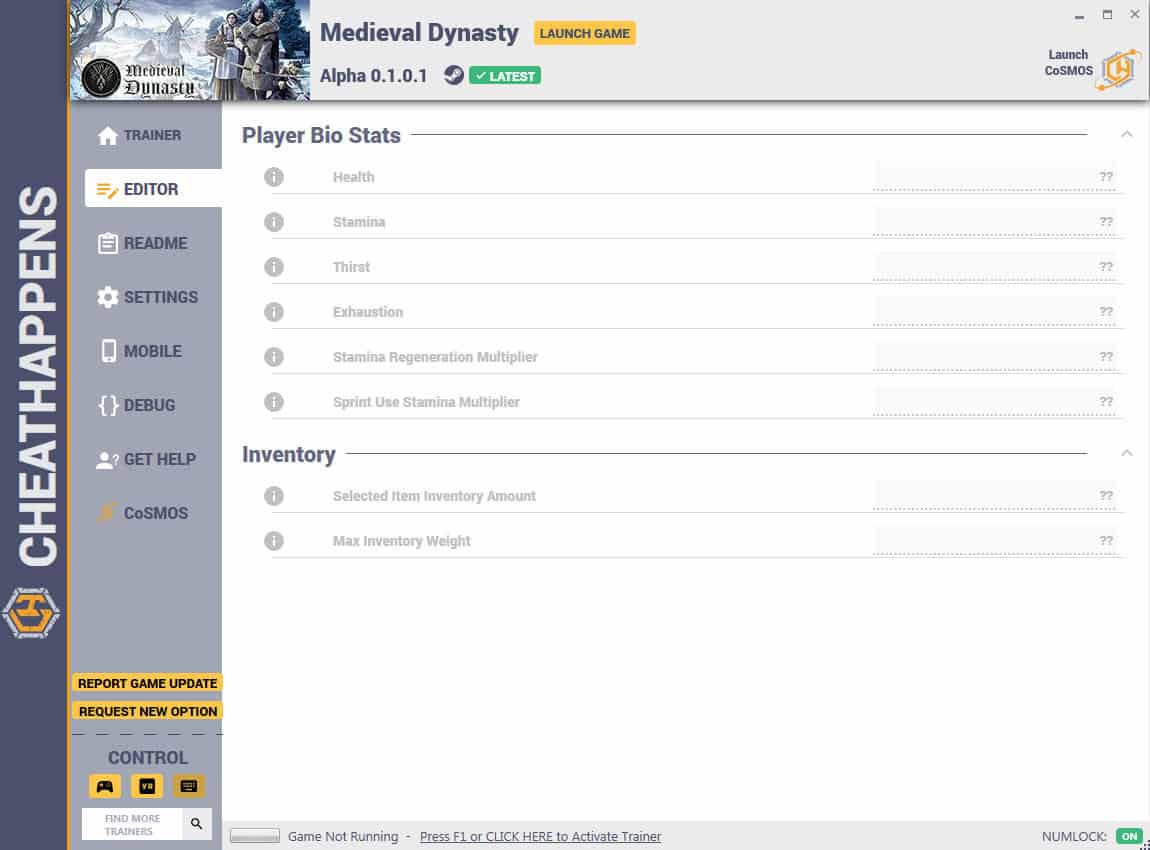The height and width of the screenshot is (850, 1150).
Task: Click Request New Option button
Action: pyautogui.click(x=147, y=711)
